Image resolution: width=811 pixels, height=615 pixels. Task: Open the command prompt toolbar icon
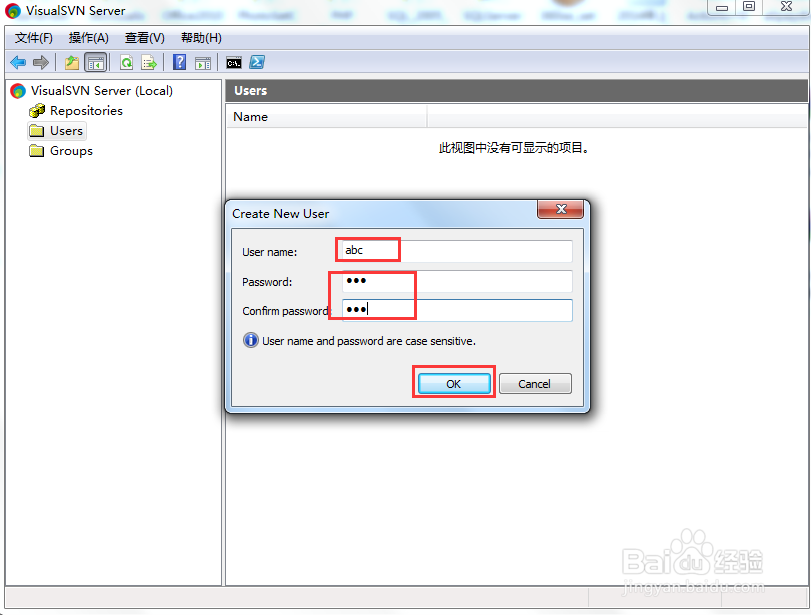(x=234, y=63)
